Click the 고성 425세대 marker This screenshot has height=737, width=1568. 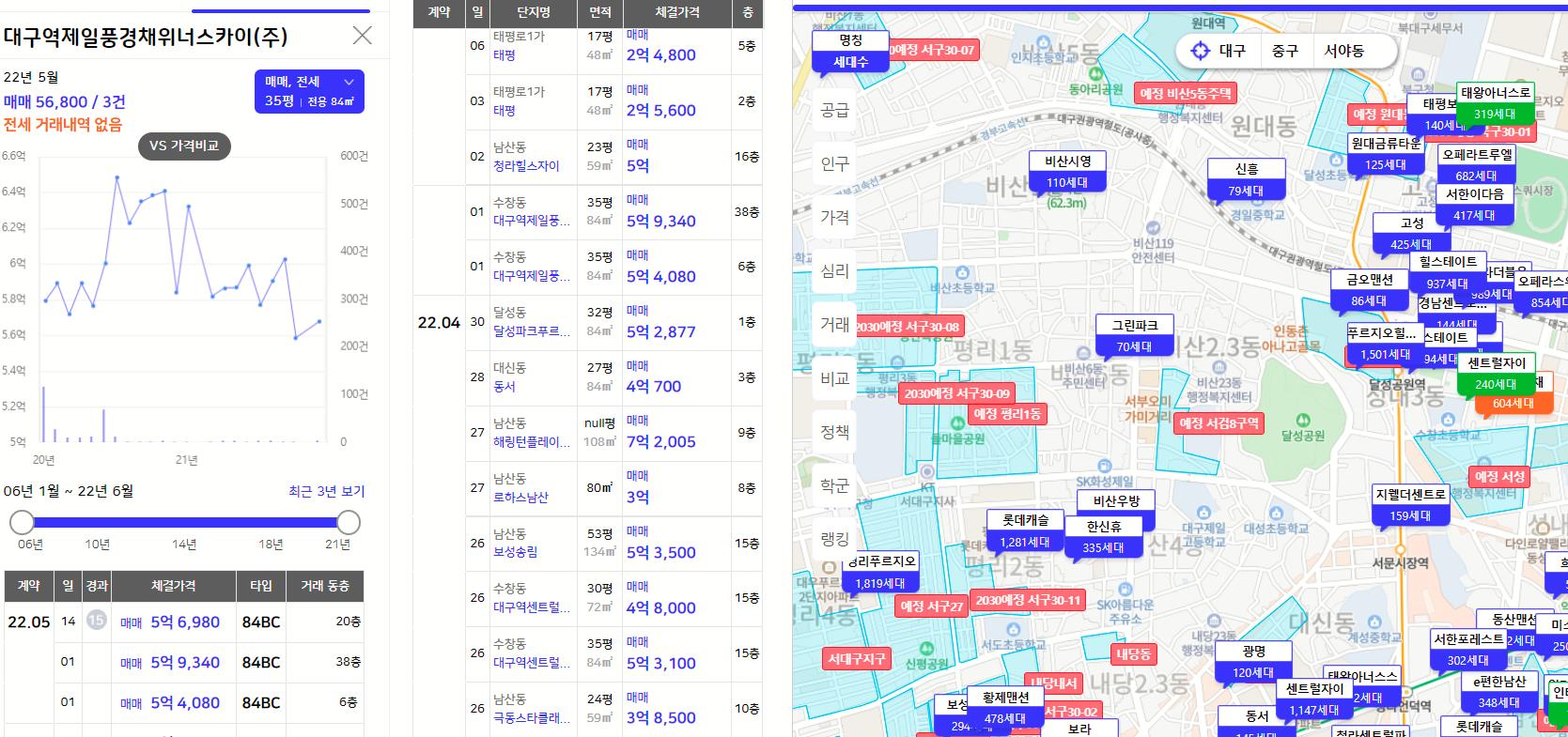[x=1411, y=234]
